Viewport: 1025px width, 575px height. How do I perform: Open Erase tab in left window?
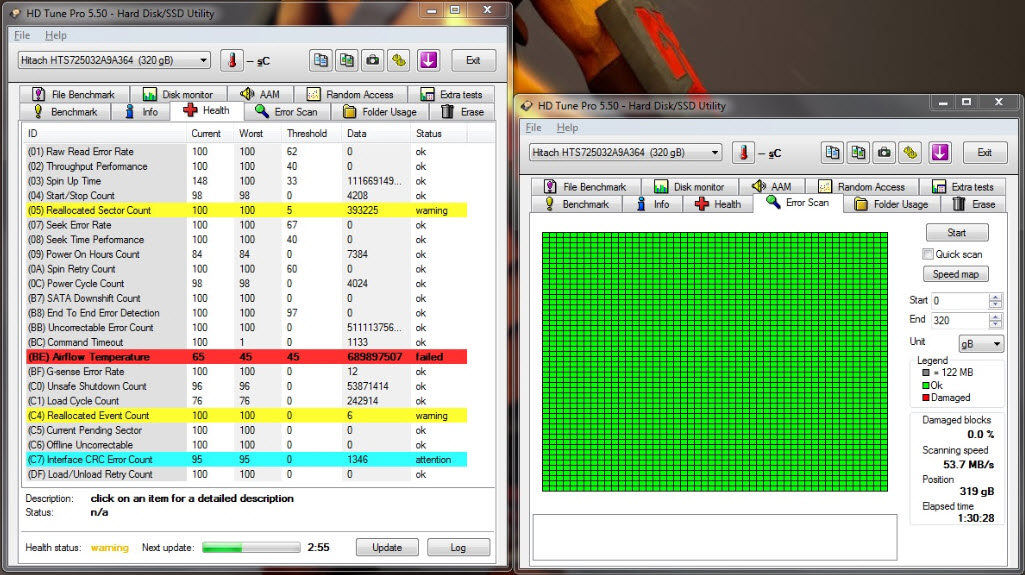point(463,112)
